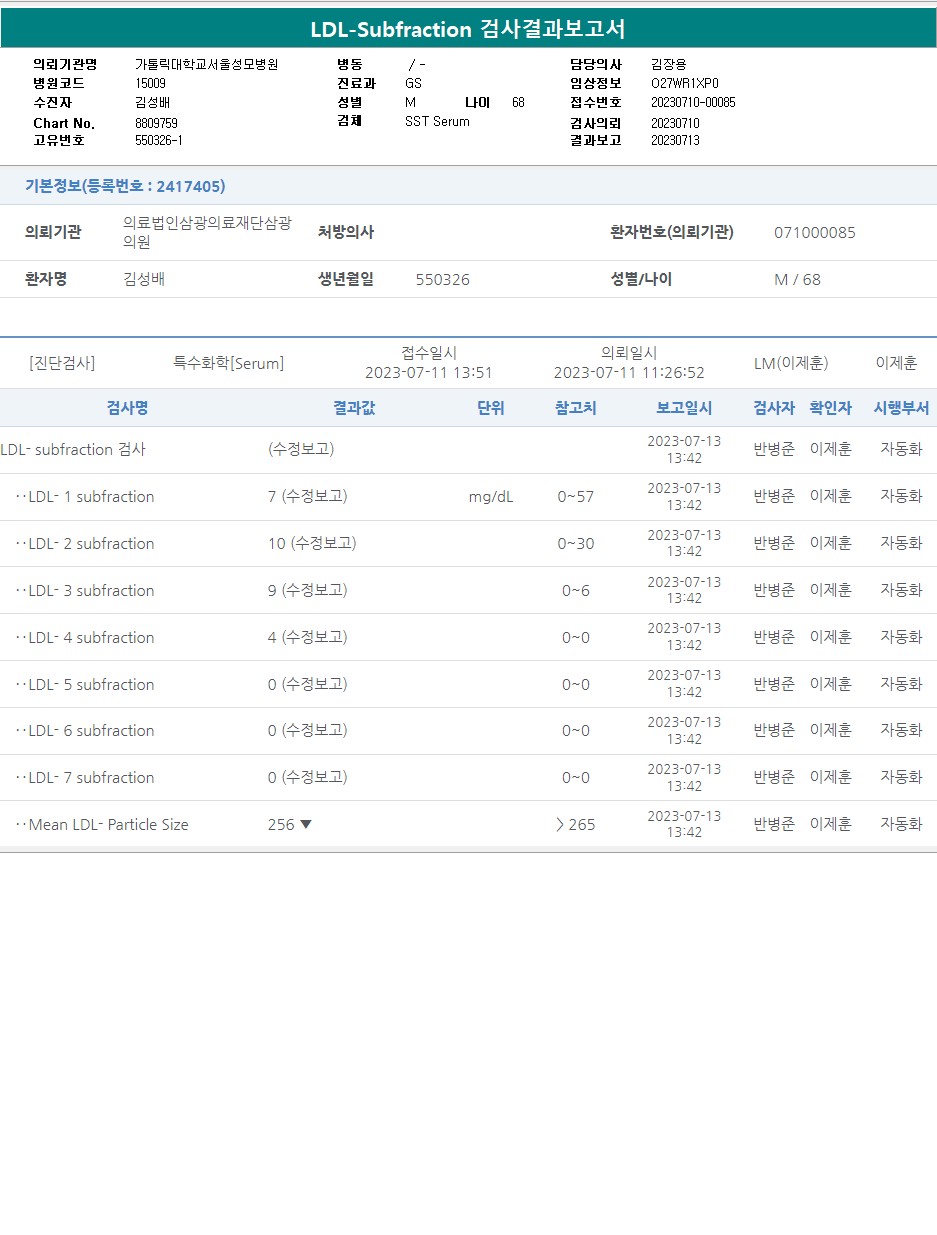The width and height of the screenshot is (937, 1235).
Task: Click the 결과값 column header
Action: (x=354, y=408)
